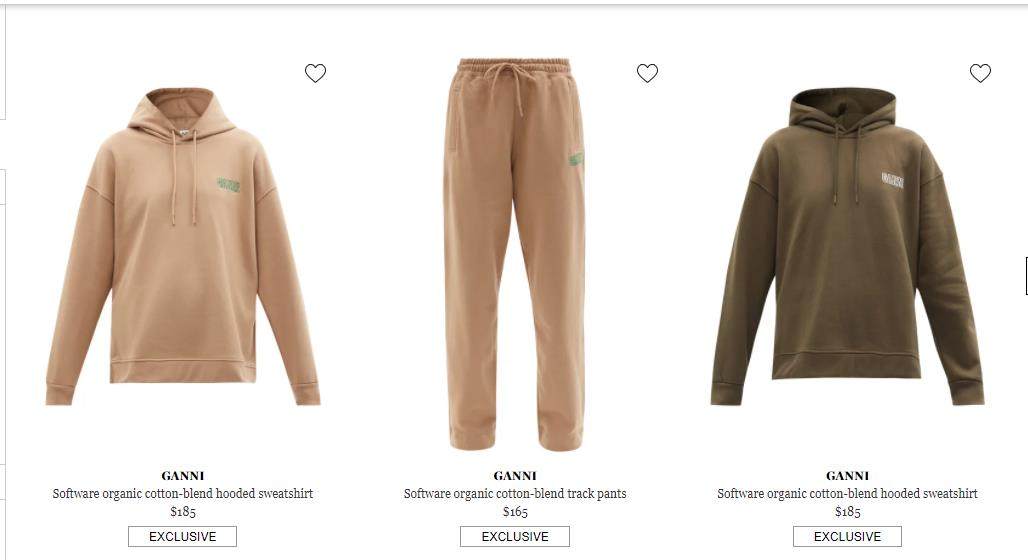
Task: Open tan hoodie's Software hooded sweatshirt title
Action: point(182,494)
